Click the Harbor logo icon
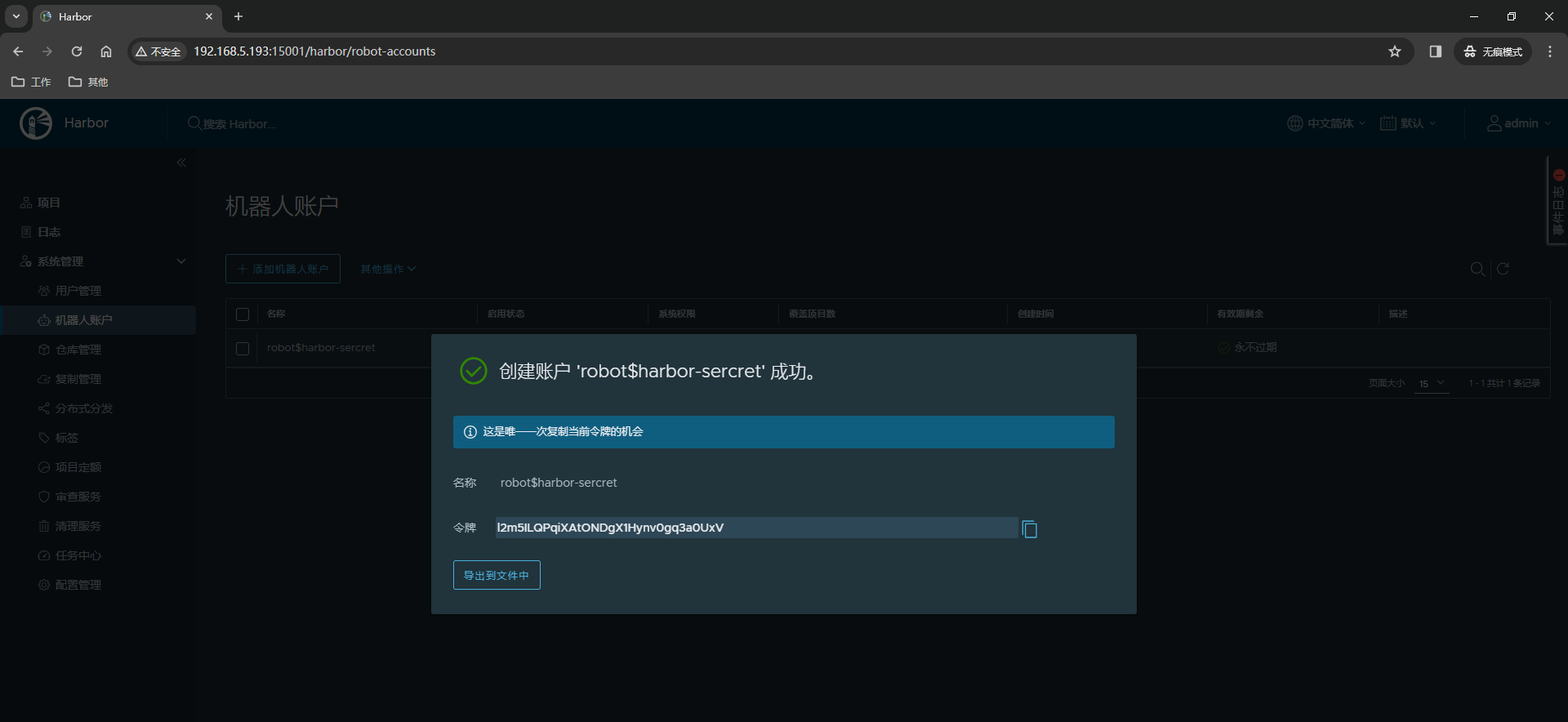 click(x=36, y=123)
